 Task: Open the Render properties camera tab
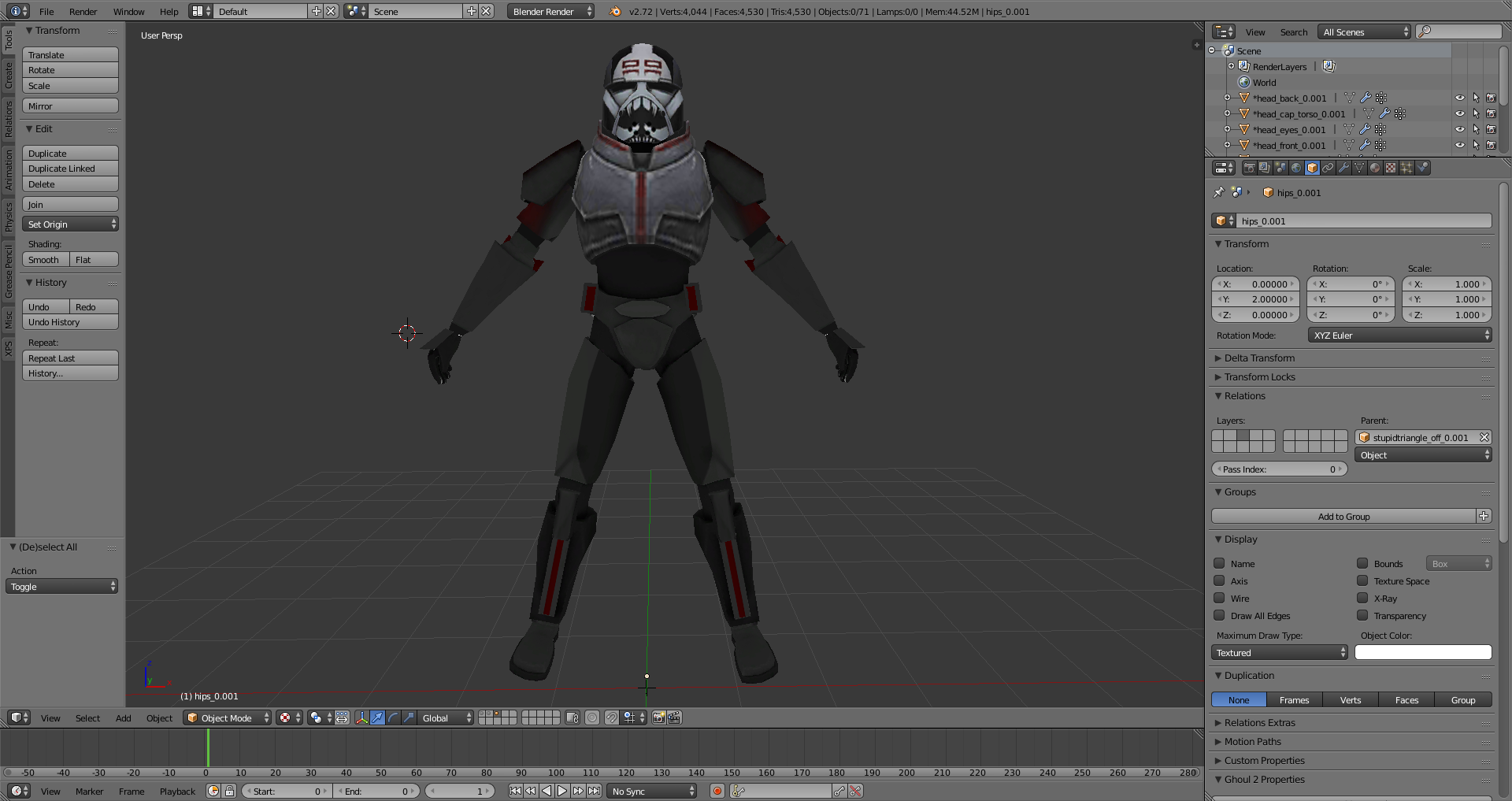(x=1249, y=168)
